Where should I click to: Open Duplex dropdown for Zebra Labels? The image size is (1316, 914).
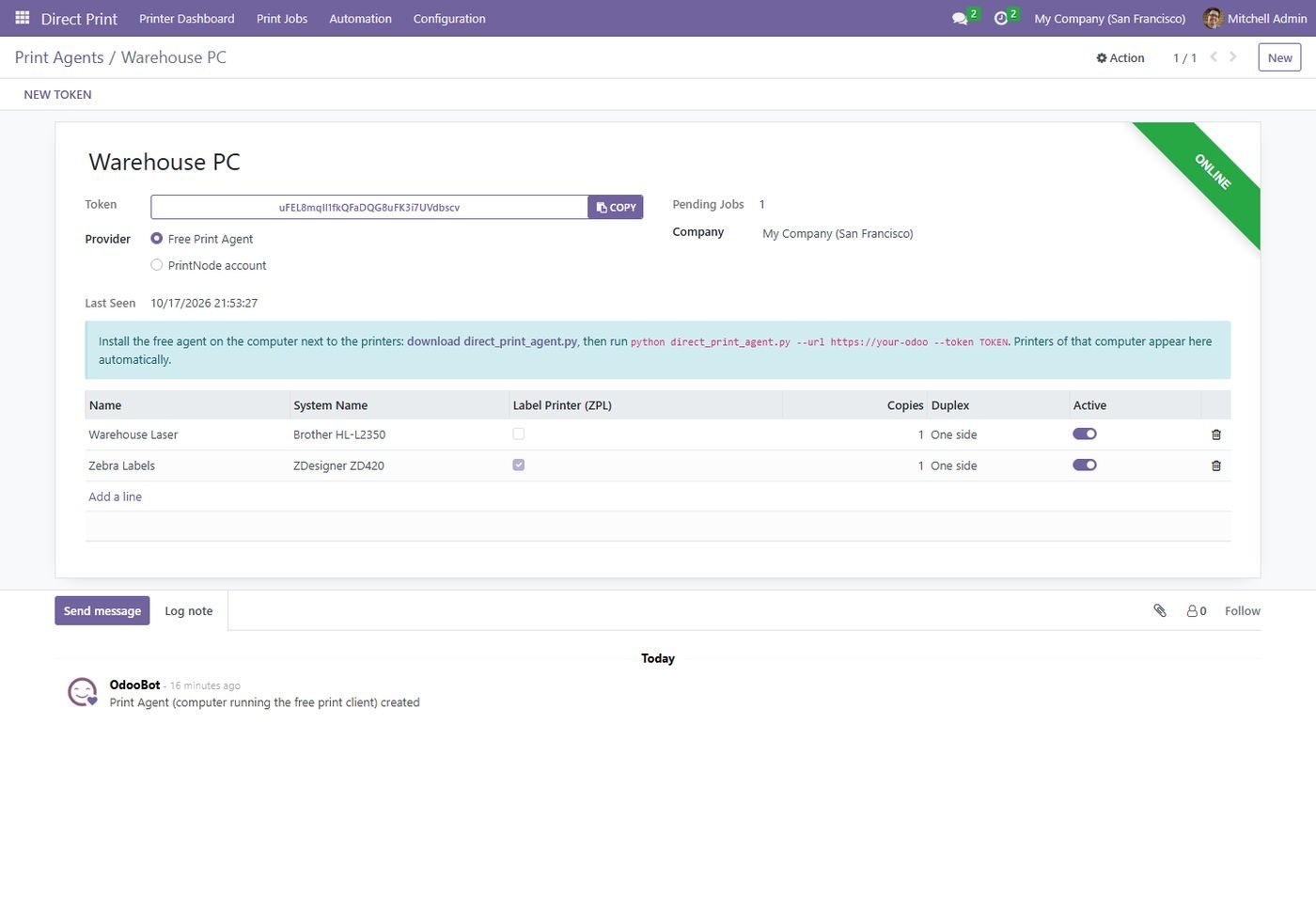pyautogui.click(x=997, y=465)
